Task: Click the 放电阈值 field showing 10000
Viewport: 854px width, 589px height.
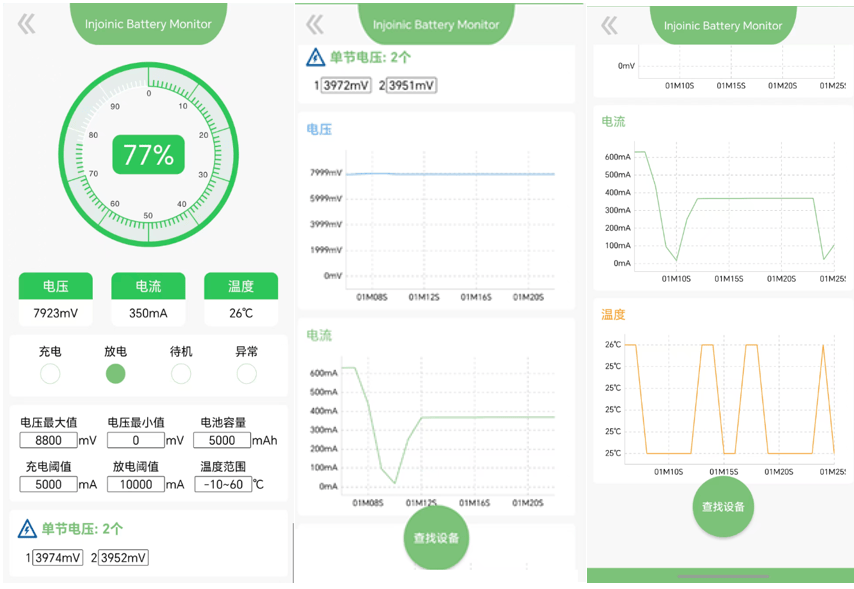Action: point(135,485)
